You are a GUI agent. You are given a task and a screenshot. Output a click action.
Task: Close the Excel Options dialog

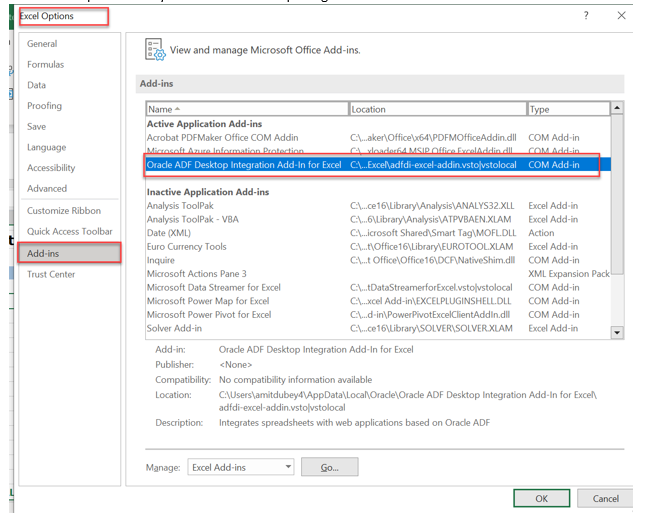(621, 15)
